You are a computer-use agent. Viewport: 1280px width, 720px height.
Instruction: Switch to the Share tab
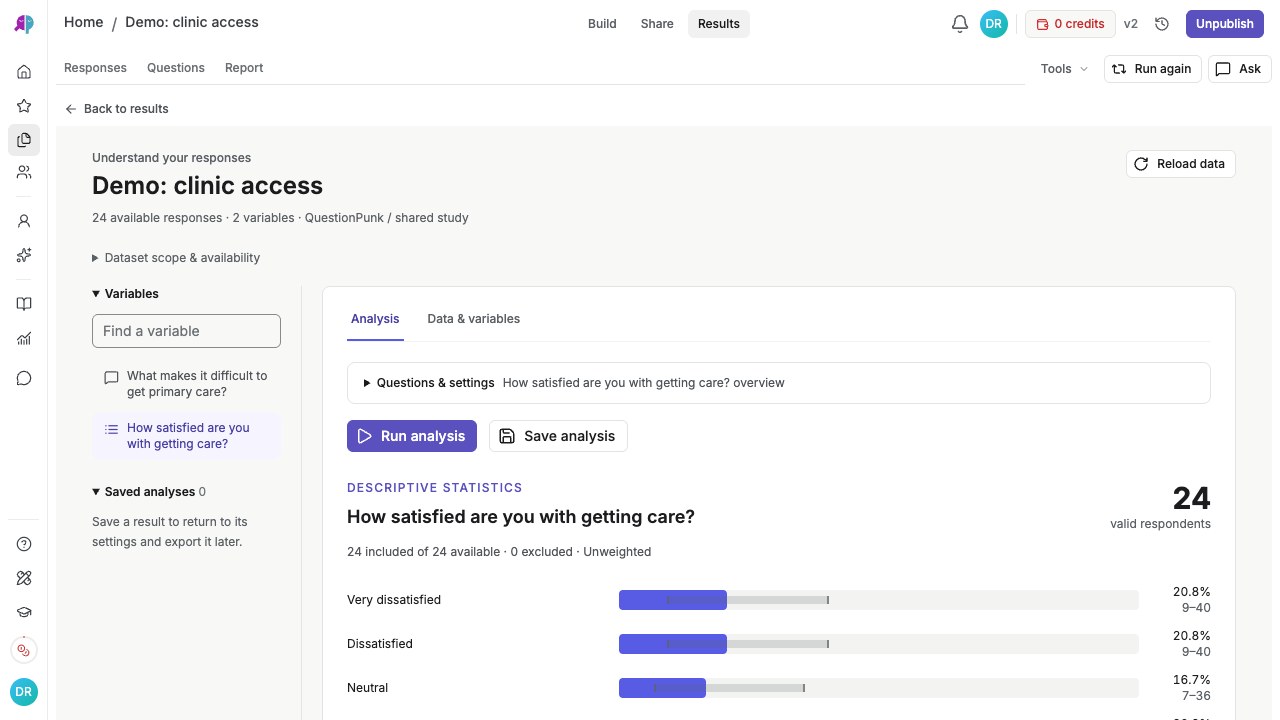point(657,24)
